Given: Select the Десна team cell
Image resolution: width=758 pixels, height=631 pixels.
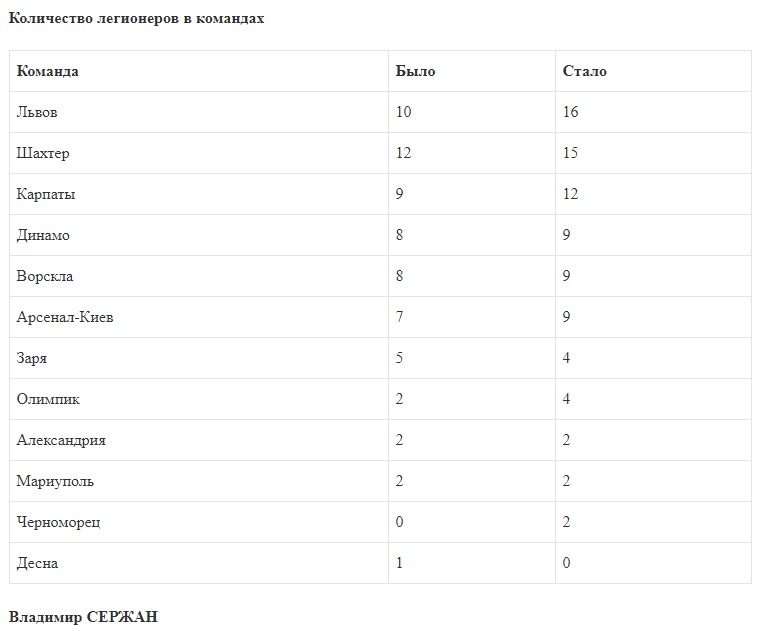Looking at the screenshot, I should point(37,563).
